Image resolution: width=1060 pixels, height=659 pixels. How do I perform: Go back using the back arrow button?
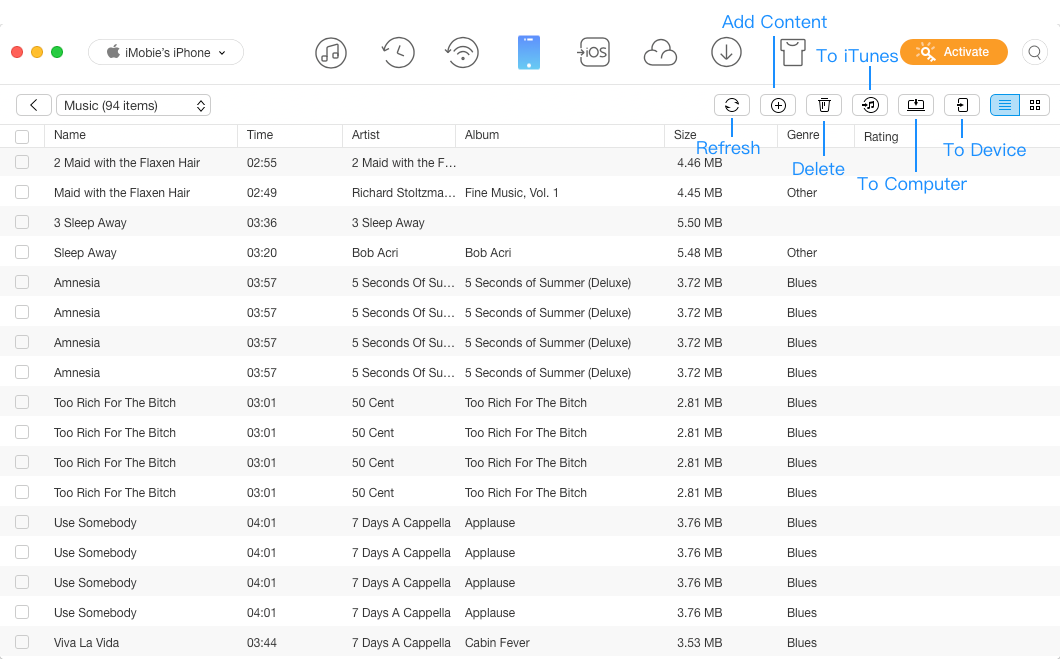click(34, 105)
